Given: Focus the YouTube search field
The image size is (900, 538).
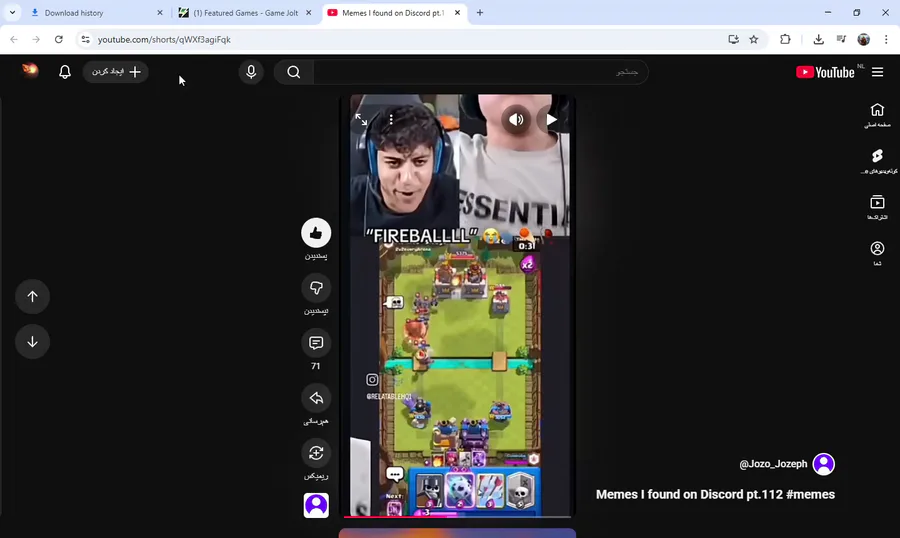Looking at the screenshot, I should [481, 72].
